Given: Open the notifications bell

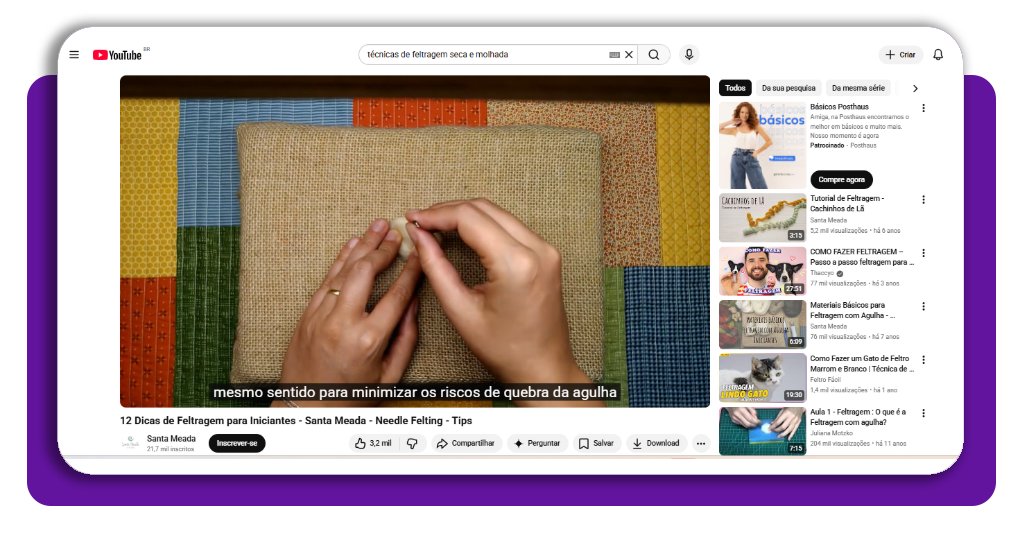Looking at the screenshot, I should click(x=937, y=55).
